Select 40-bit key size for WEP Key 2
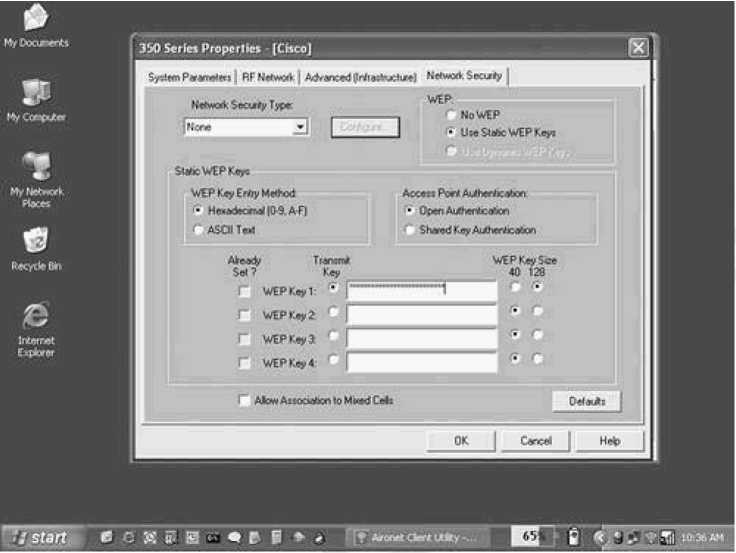Viewport: 736px width, 553px height. (x=515, y=311)
